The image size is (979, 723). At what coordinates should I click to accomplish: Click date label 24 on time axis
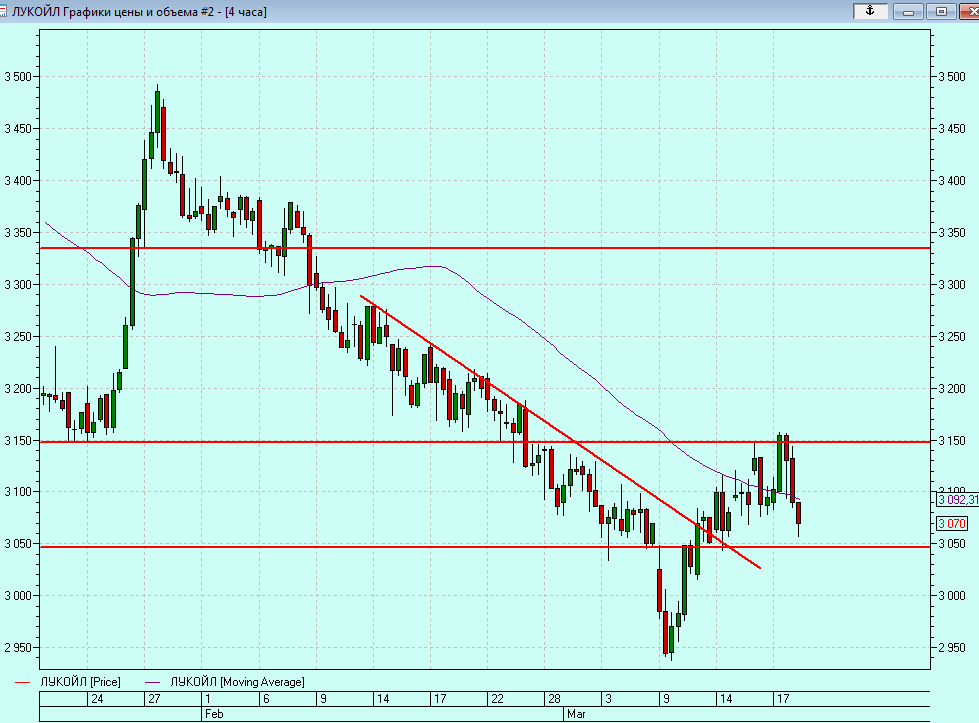coord(97,699)
